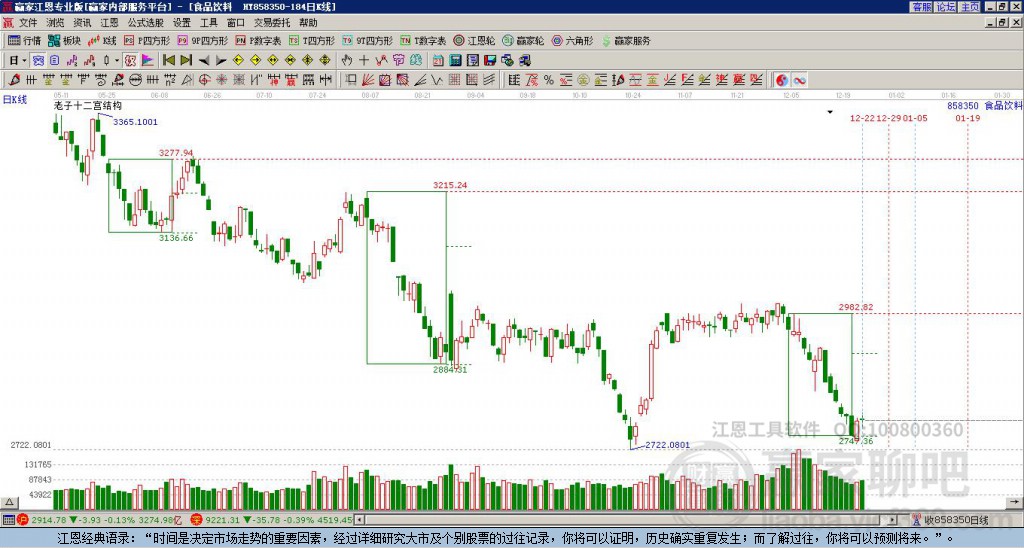Click horizontal scrollbar right arrow
This screenshot has height=548, width=1024.
click(x=893, y=520)
